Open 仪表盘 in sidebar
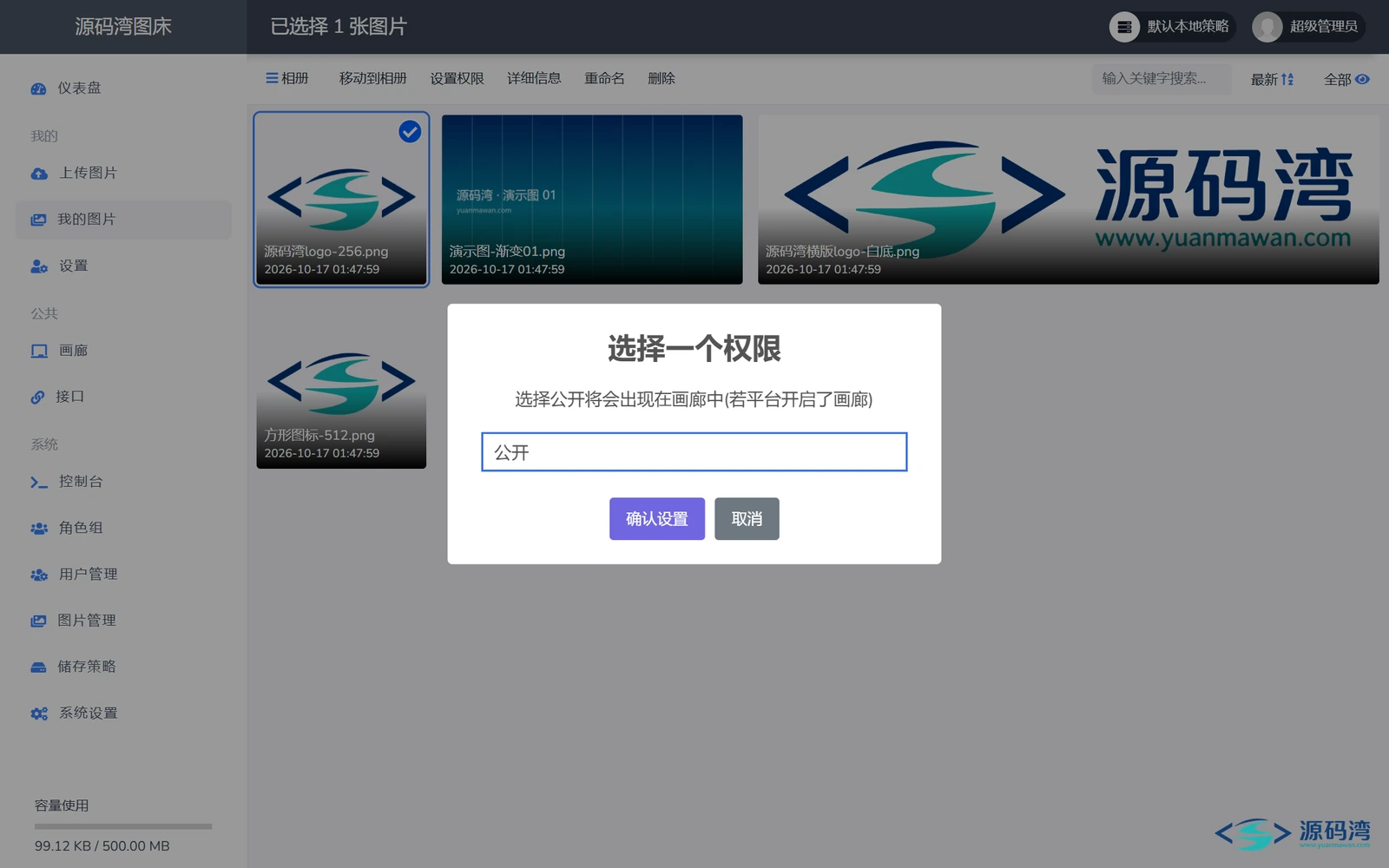 tap(123, 89)
